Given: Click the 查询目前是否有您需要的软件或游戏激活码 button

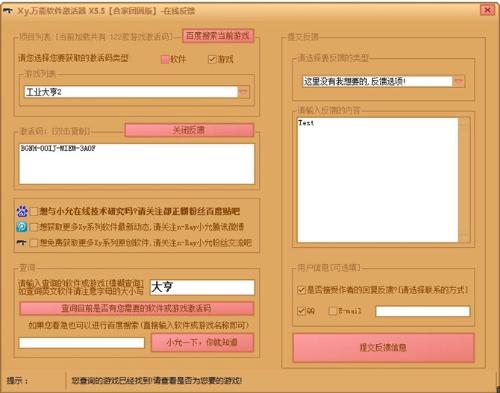Looking at the screenshot, I should click(x=137, y=308).
